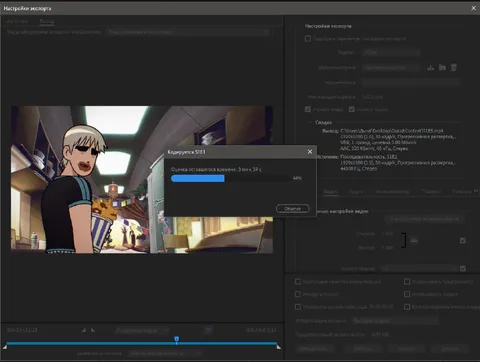Toggle the frame rate match-source checkbox
This screenshot has height=362, width=480.
[x=463, y=268]
